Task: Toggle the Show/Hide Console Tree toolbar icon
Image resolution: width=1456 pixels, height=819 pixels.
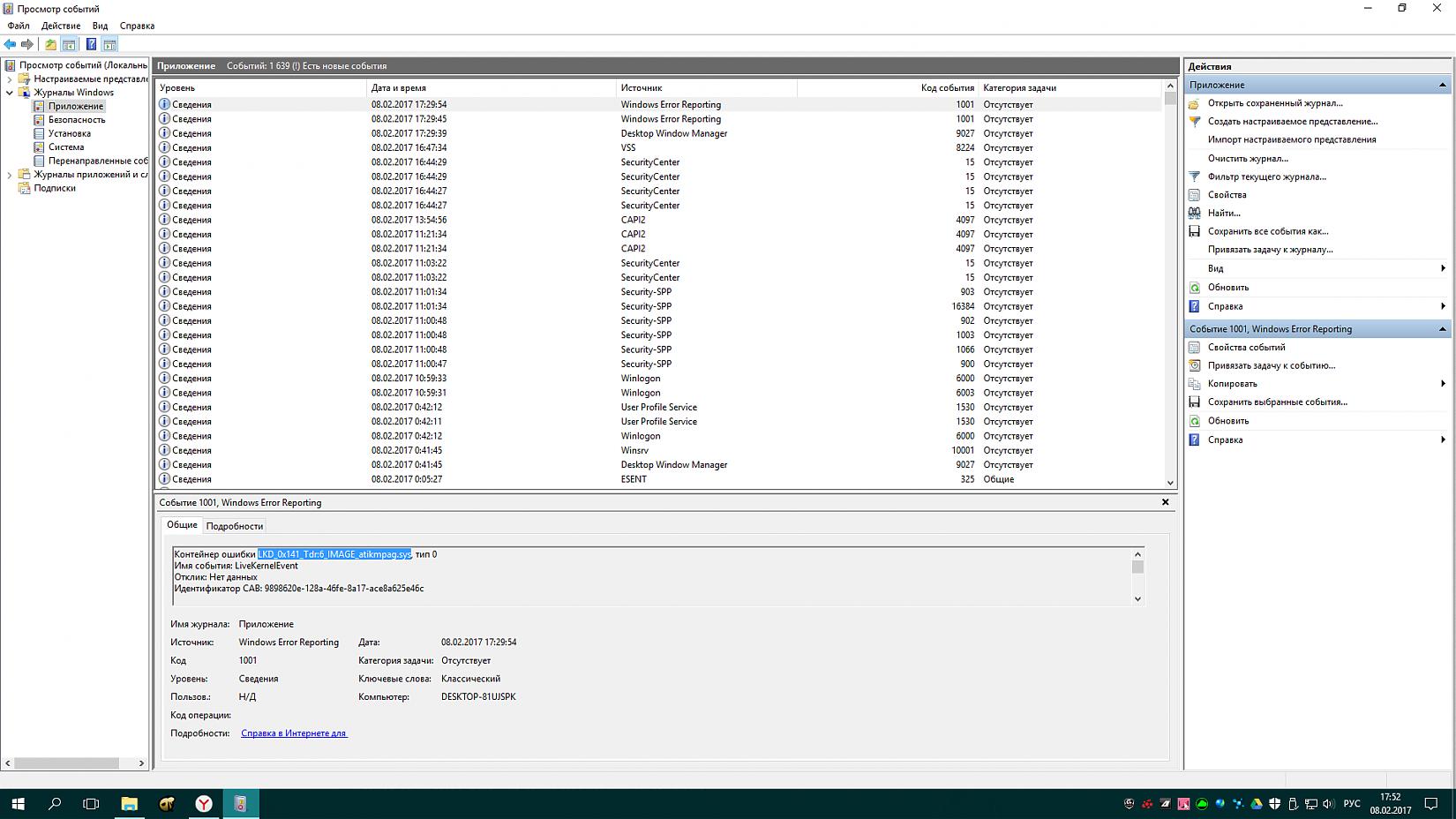Action: pos(69,44)
